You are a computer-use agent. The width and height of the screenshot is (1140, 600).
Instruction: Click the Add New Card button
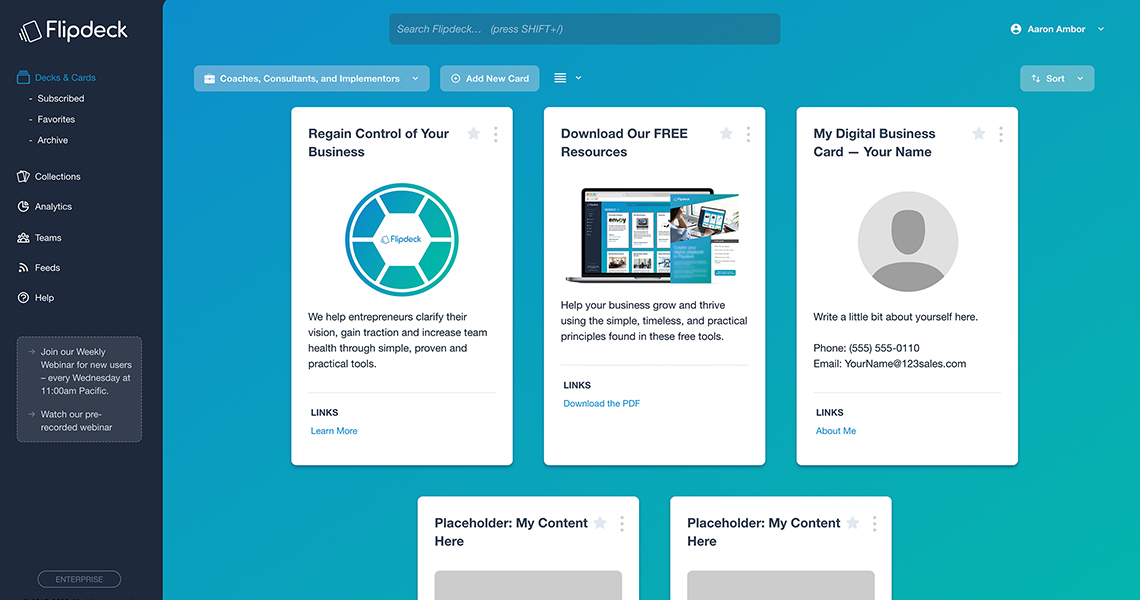489,79
